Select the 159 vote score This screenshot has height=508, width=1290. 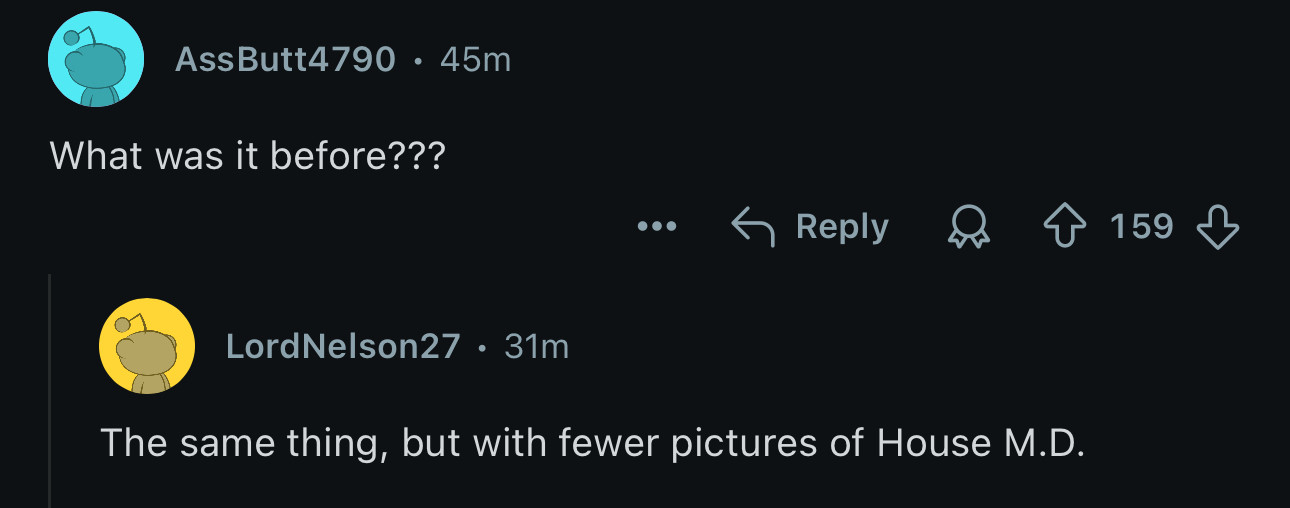(1141, 227)
